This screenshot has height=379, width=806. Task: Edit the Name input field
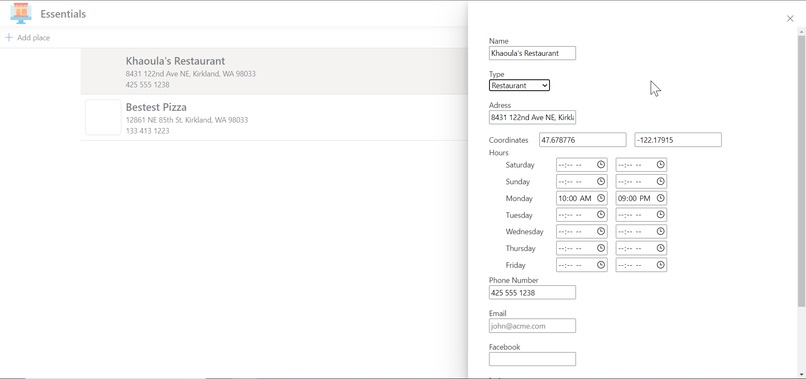tap(532, 53)
